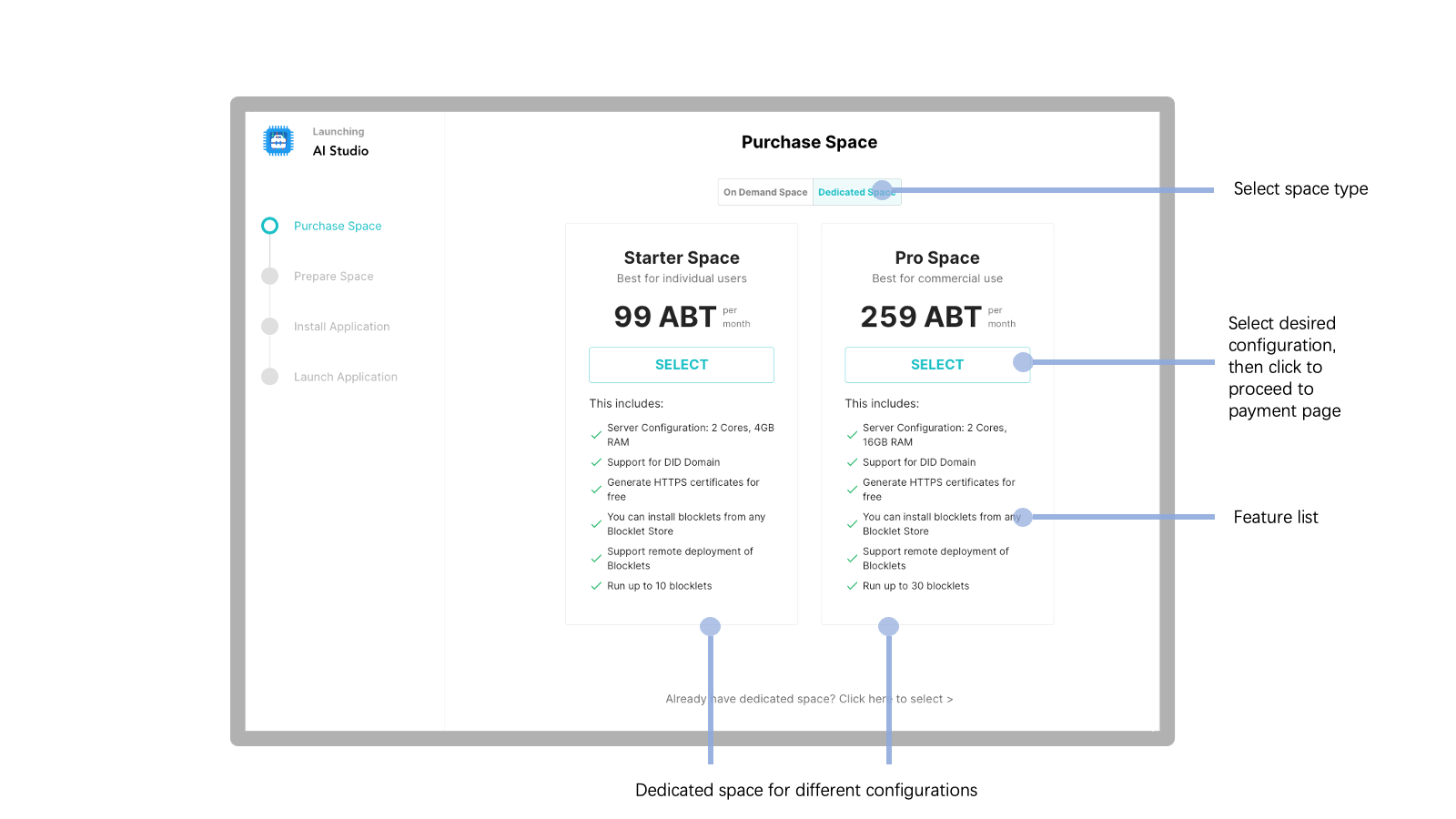Click the Launch Application step indicator
1456x819 pixels.
click(270, 377)
